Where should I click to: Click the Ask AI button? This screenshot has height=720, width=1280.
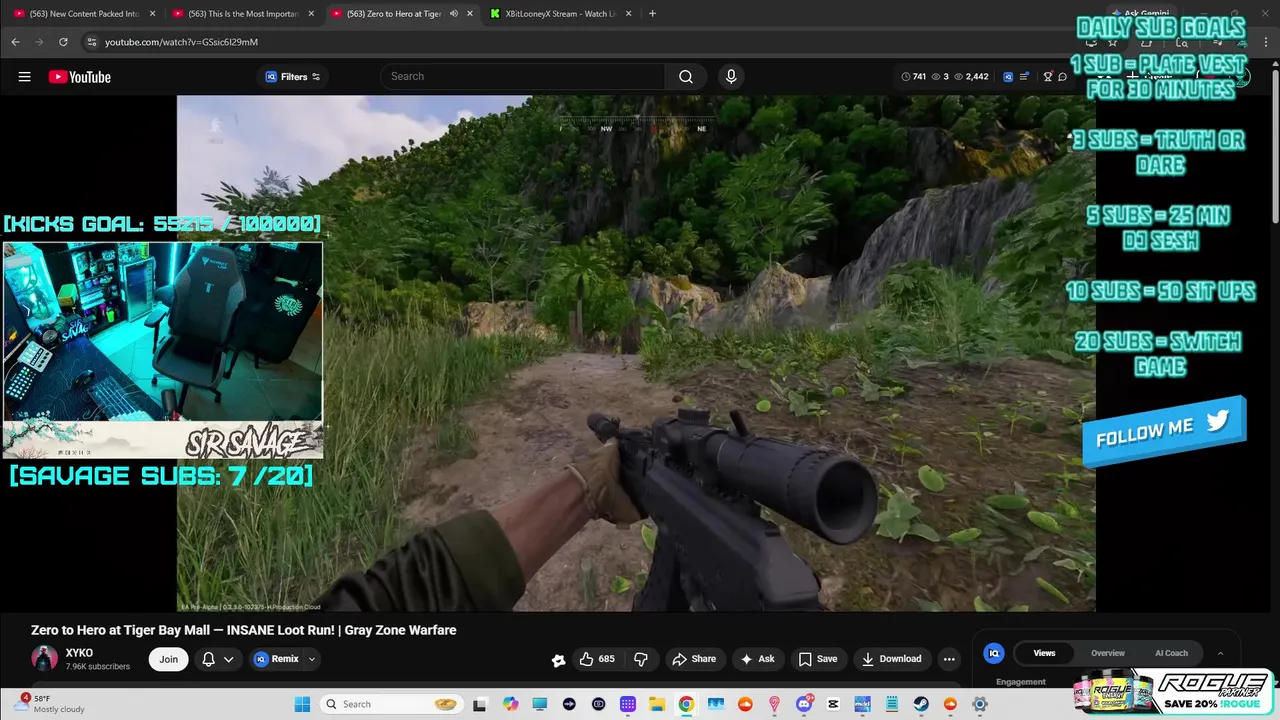click(757, 659)
